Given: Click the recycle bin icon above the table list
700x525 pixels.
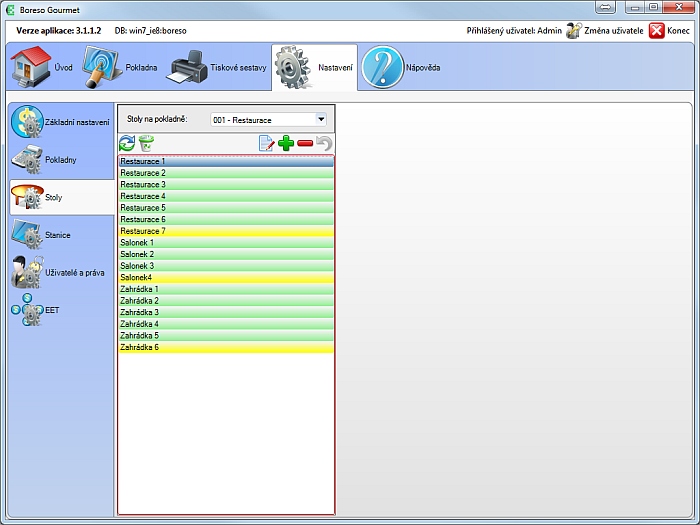Looking at the screenshot, I should click(x=146, y=144).
